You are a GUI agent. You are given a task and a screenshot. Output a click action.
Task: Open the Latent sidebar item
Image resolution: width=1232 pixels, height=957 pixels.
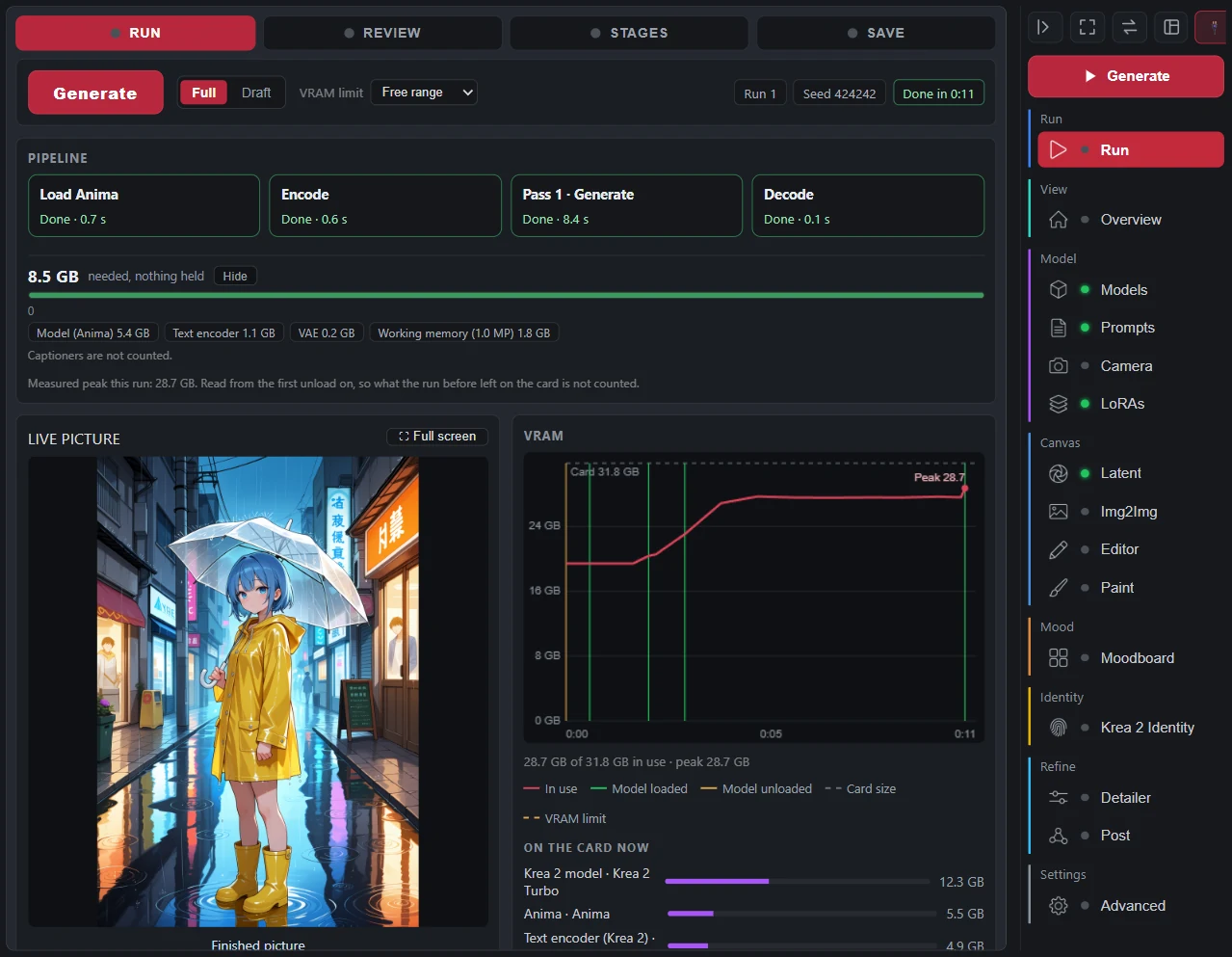tap(1131, 473)
